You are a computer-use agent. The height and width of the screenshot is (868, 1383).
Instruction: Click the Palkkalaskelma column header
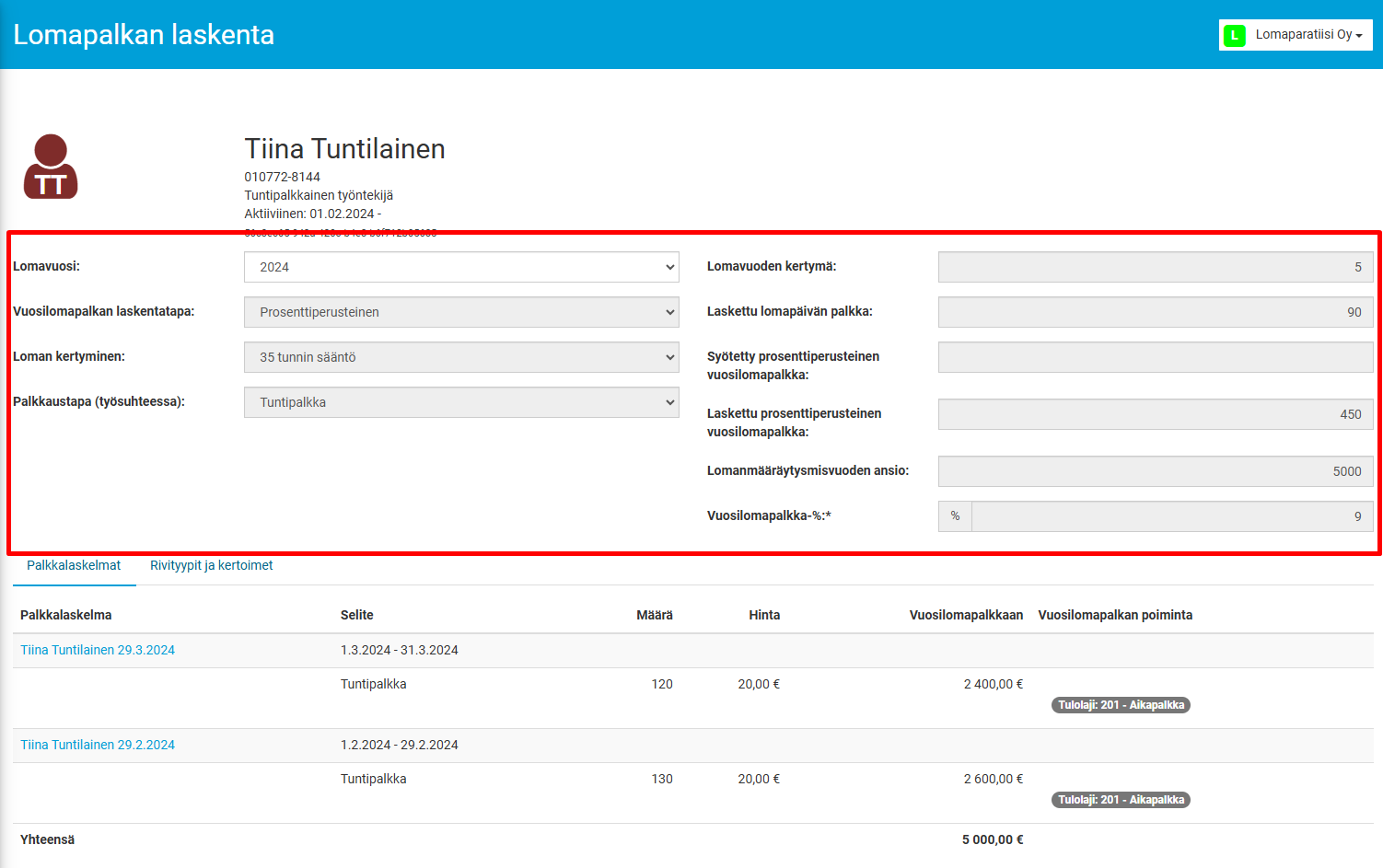point(66,615)
